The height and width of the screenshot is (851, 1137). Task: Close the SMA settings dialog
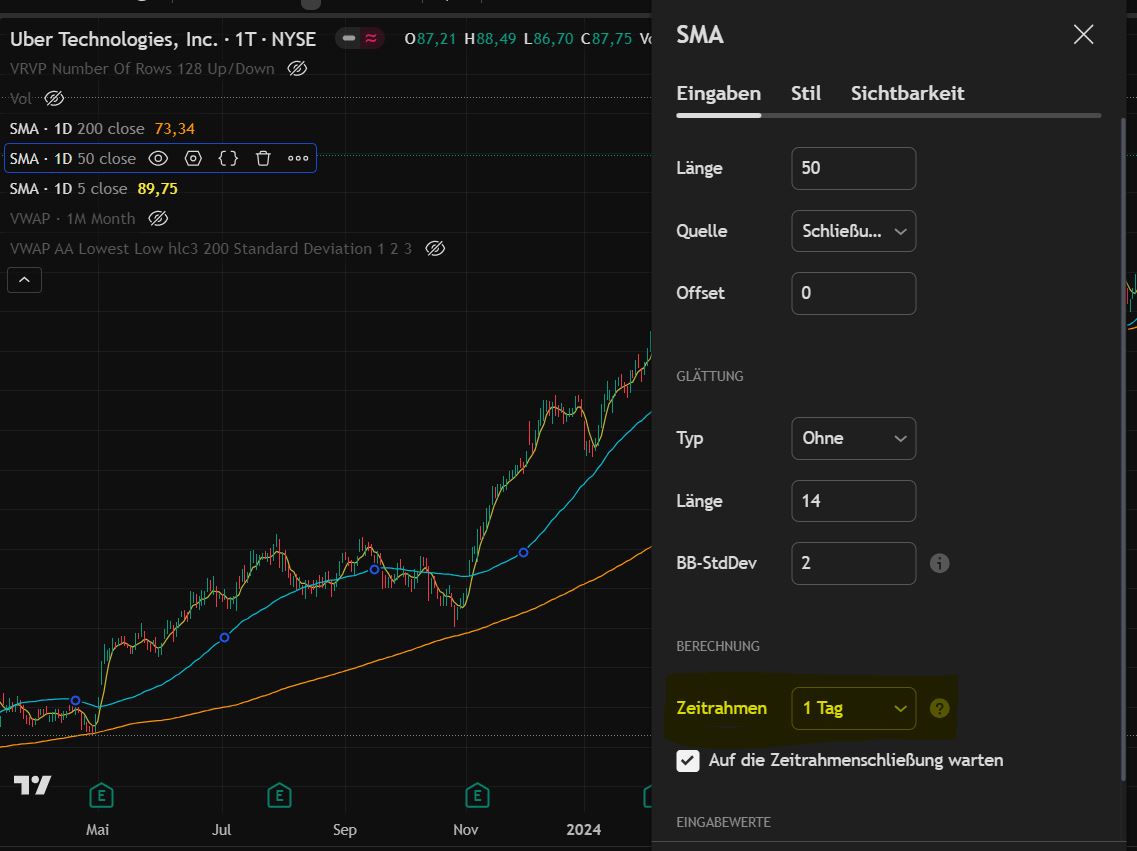click(1083, 34)
